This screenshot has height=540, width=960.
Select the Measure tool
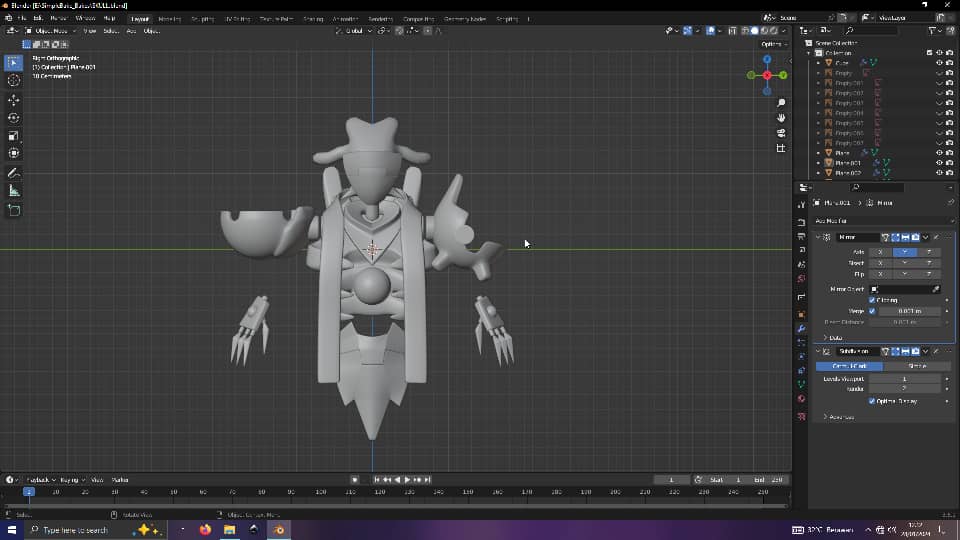tap(13, 191)
